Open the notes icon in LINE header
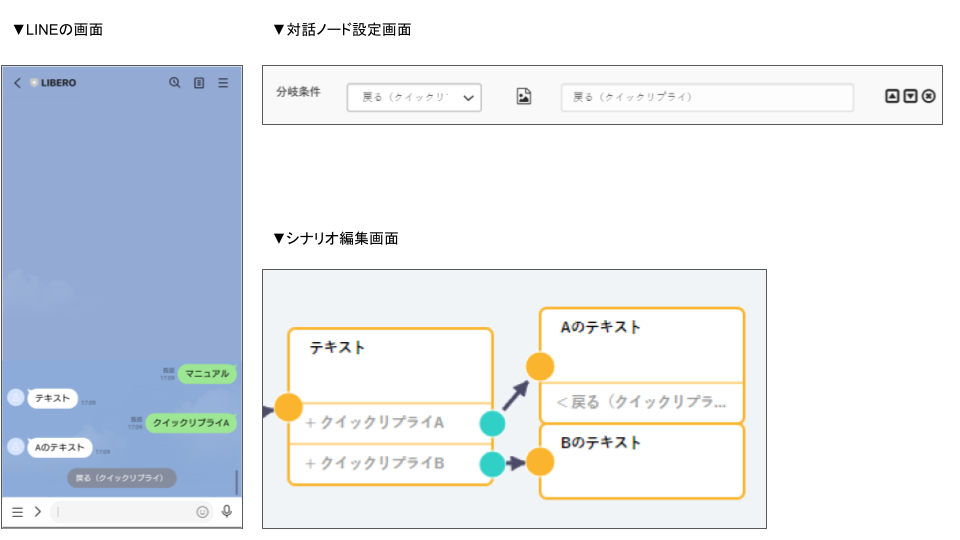This screenshot has width=960, height=540. point(199,83)
